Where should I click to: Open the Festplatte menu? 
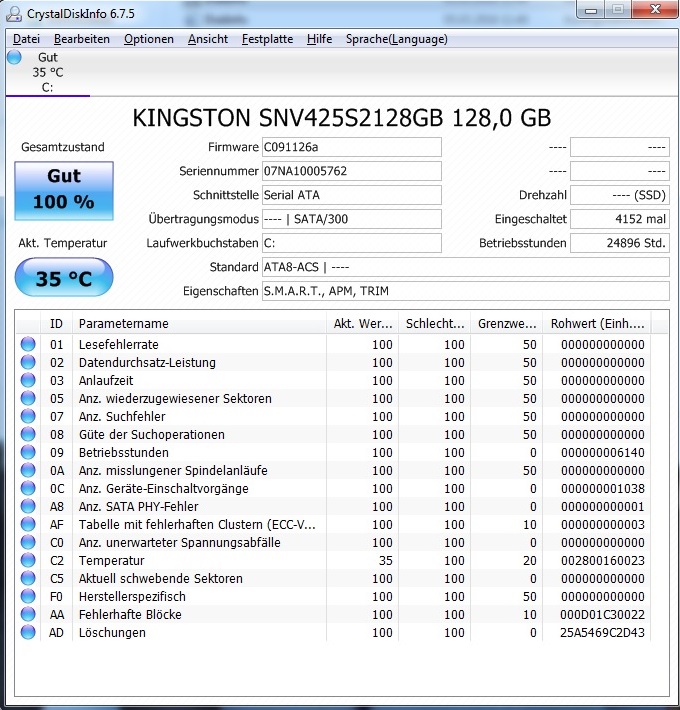(x=267, y=39)
